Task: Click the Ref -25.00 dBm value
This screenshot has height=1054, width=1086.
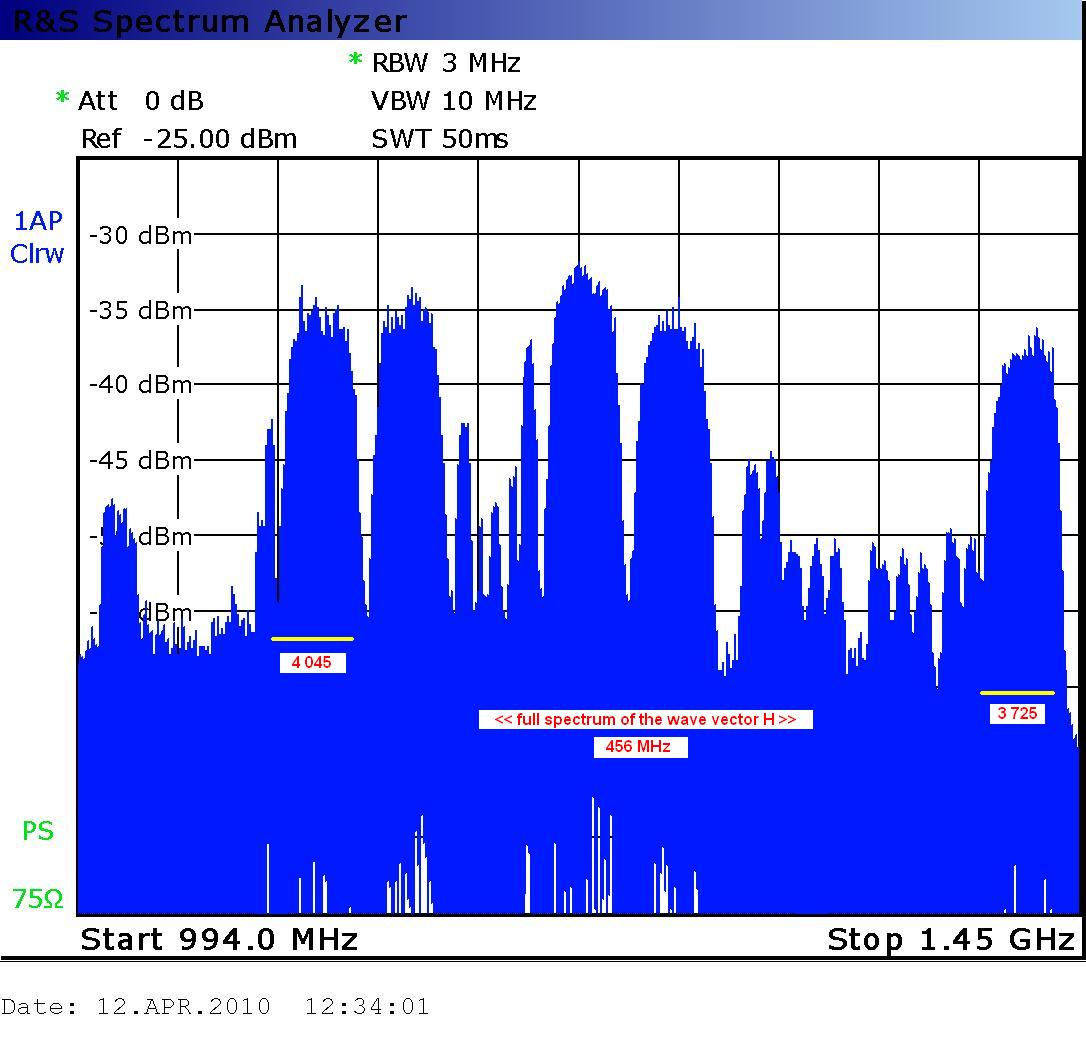Action: point(189,139)
